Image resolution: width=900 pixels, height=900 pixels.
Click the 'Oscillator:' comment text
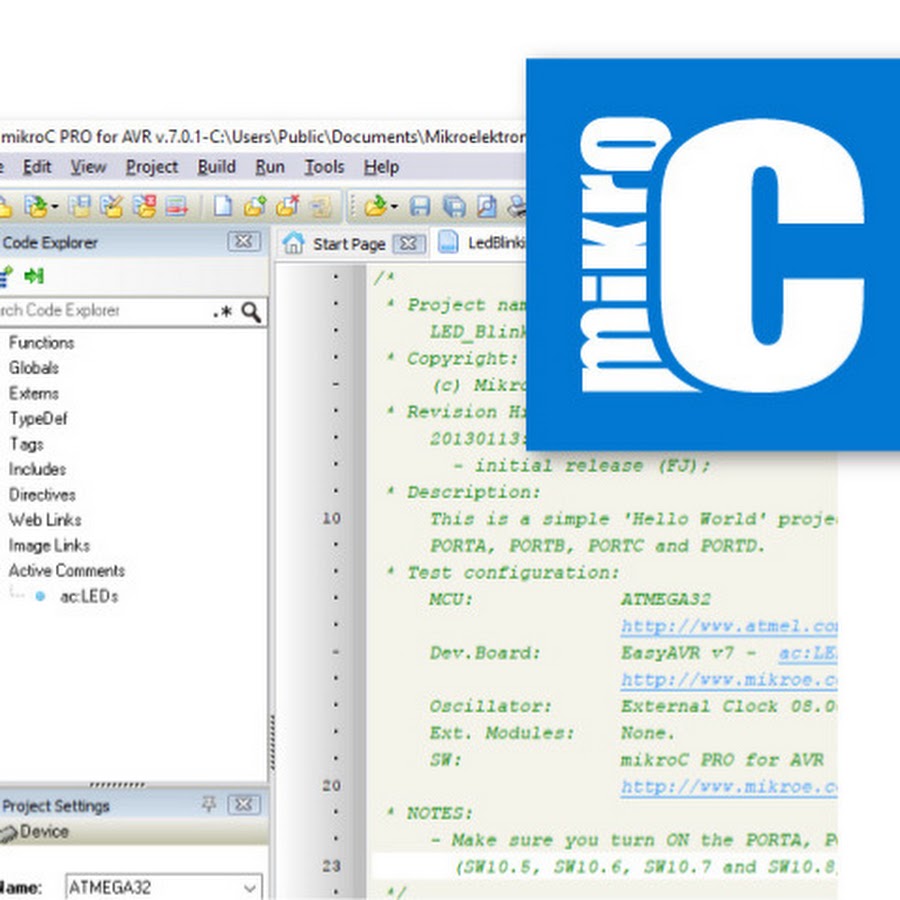[x=491, y=707]
